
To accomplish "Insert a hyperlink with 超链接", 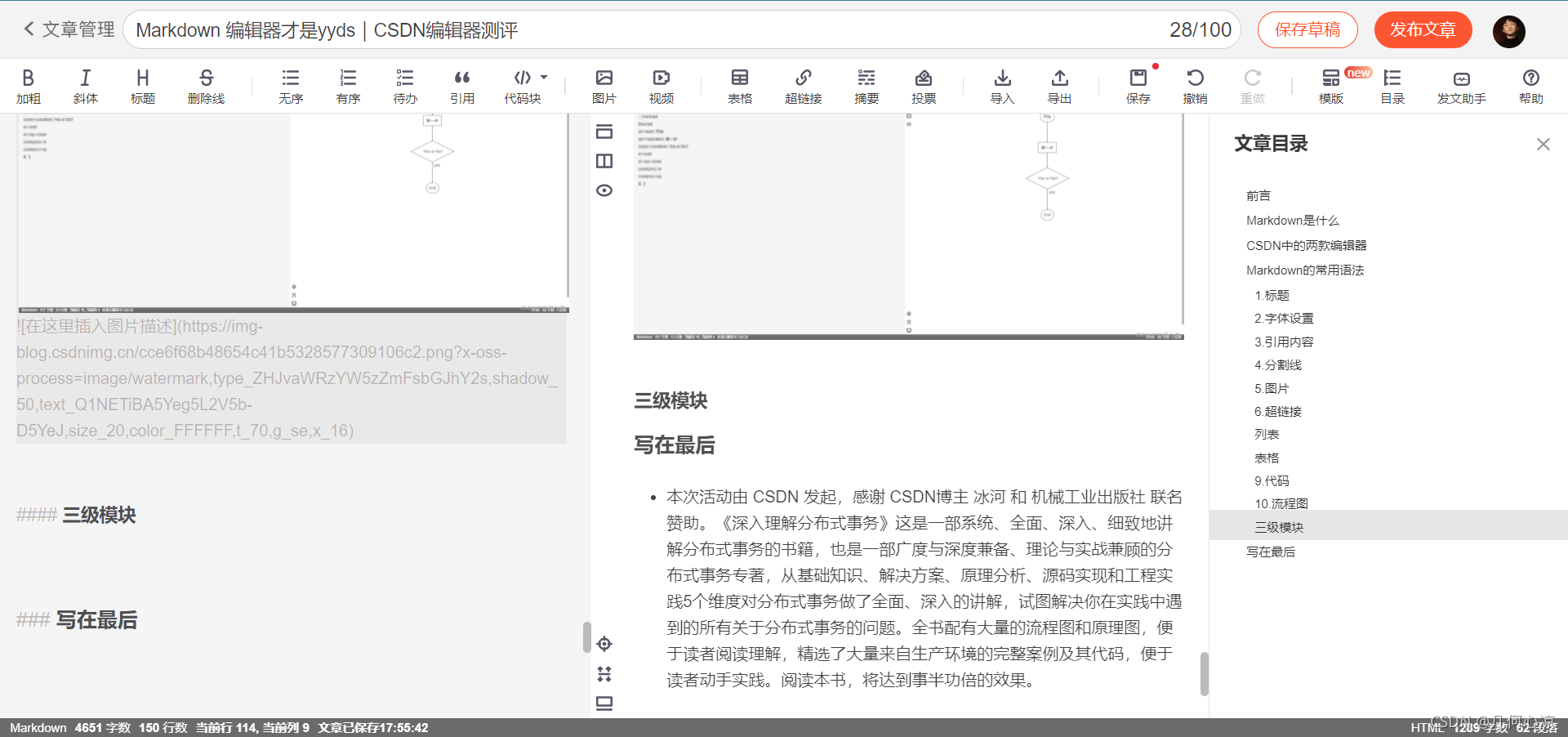I will [804, 86].
